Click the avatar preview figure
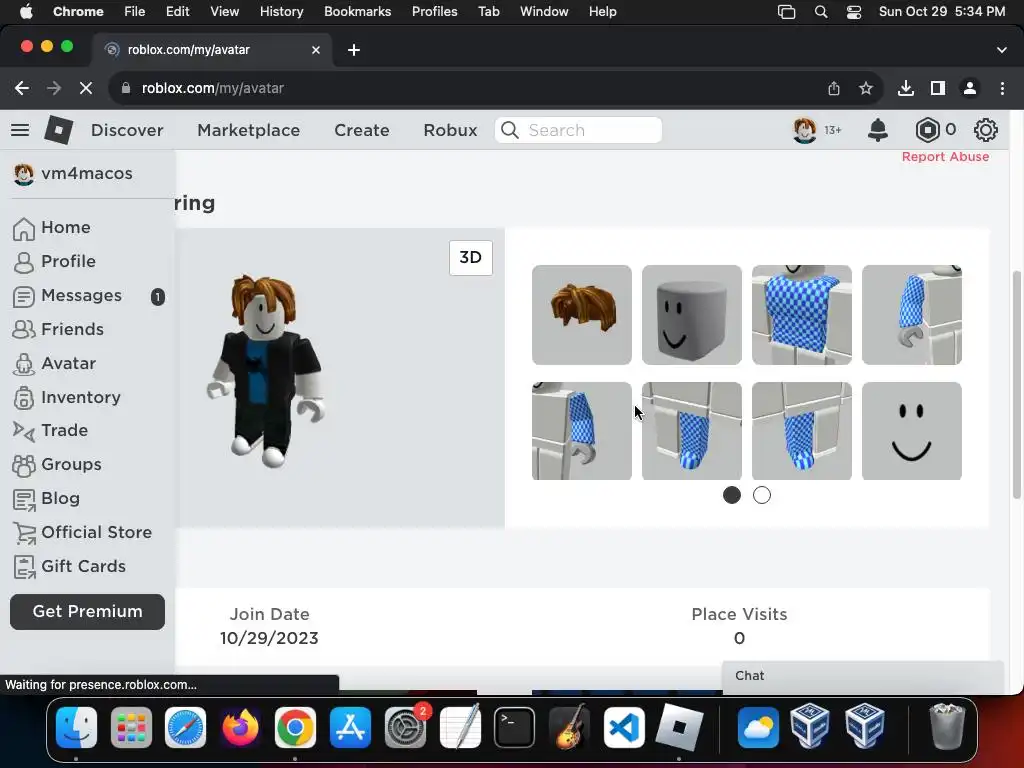This screenshot has width=1024, height=768. point(265,371)
